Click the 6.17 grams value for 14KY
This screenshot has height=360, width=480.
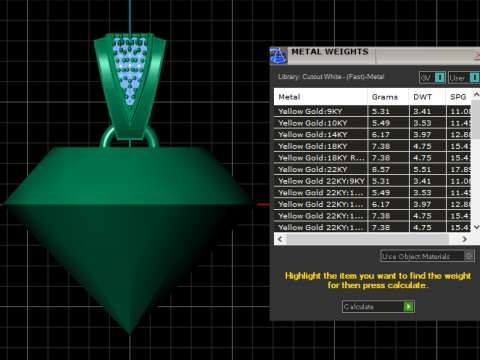381,135
